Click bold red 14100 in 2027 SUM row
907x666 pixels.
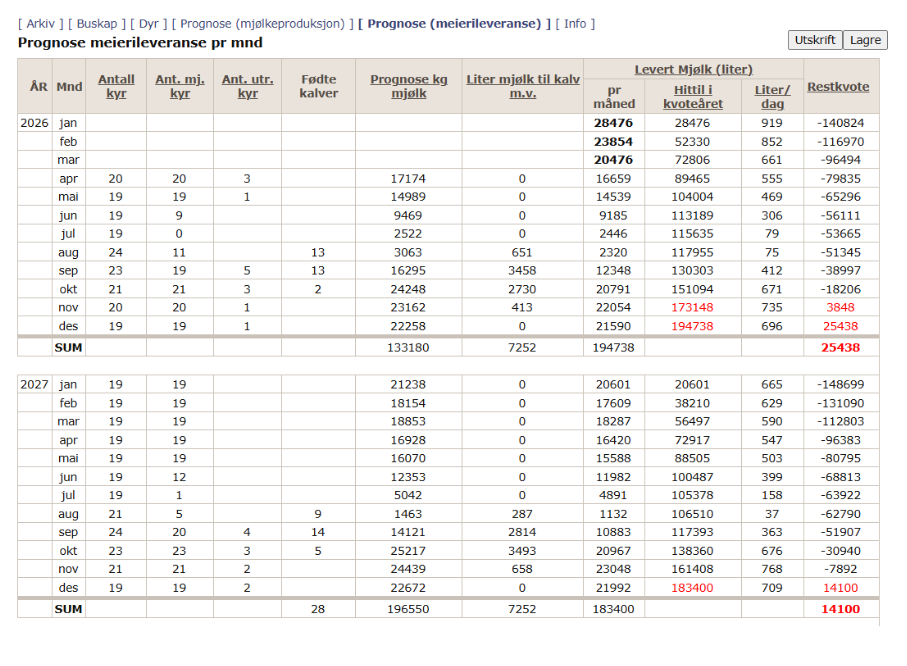tap(839, 609)
